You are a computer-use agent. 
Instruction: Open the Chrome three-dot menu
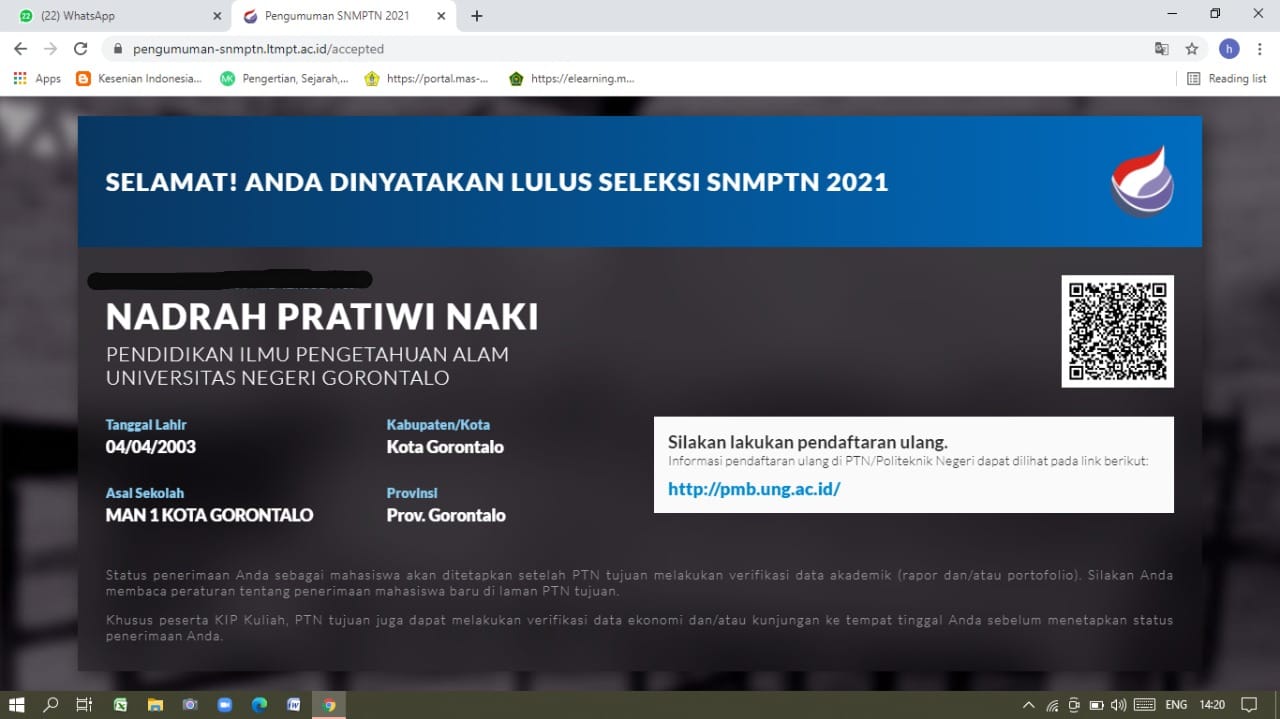tap(1259, 48)
